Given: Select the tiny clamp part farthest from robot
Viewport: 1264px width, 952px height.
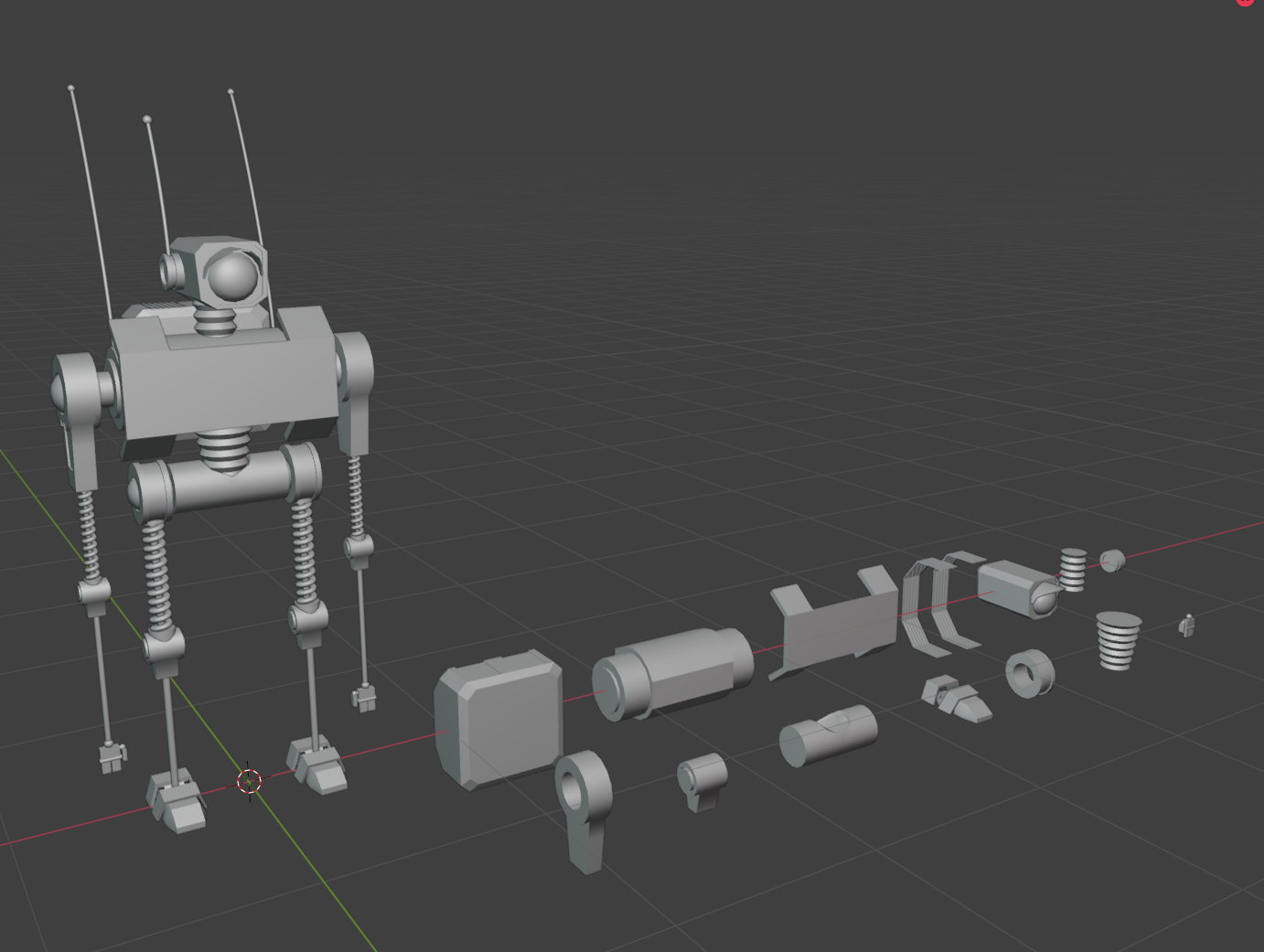Looking at the screenshot, I should coord(1187,626).
